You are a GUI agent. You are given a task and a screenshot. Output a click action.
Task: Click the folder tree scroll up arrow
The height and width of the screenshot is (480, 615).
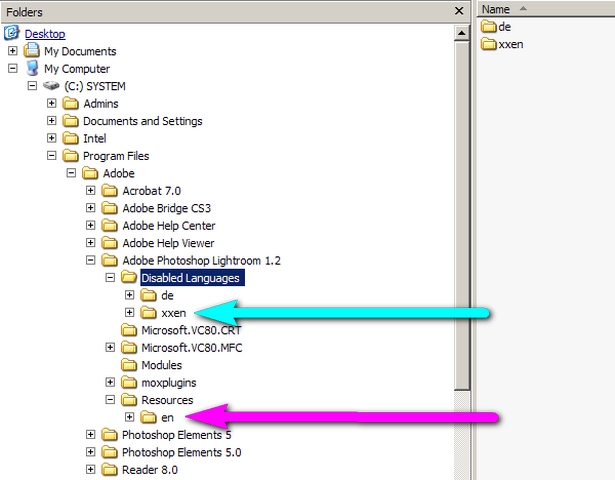(462, 33)
